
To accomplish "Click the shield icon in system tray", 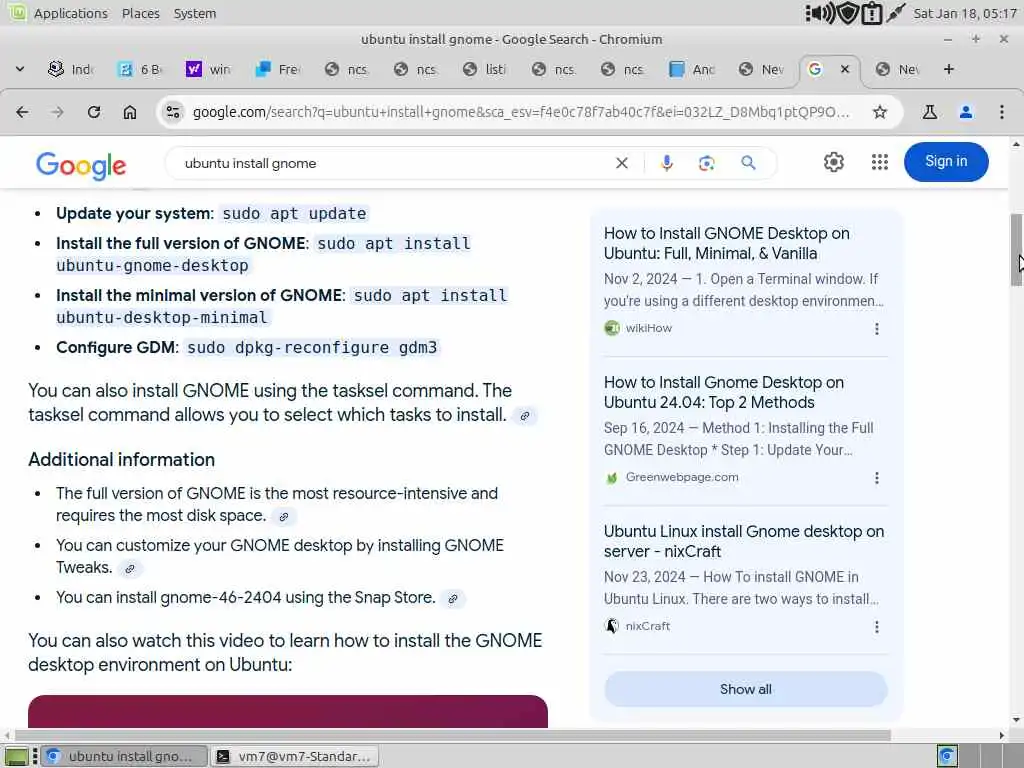I will click(848, 13).
